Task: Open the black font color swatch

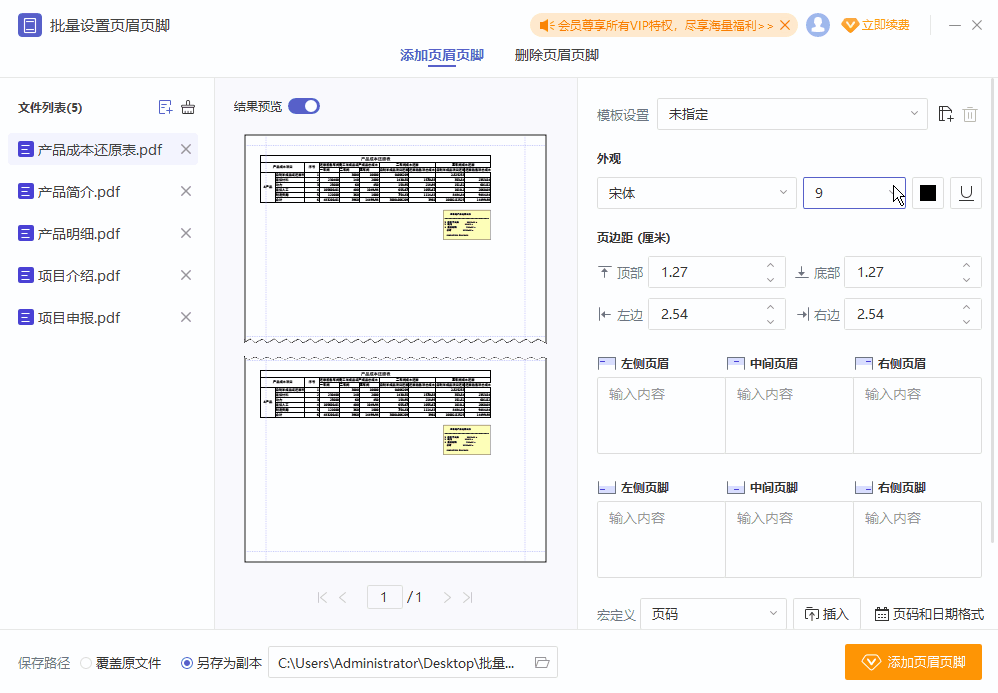Action: click(927, 192)
